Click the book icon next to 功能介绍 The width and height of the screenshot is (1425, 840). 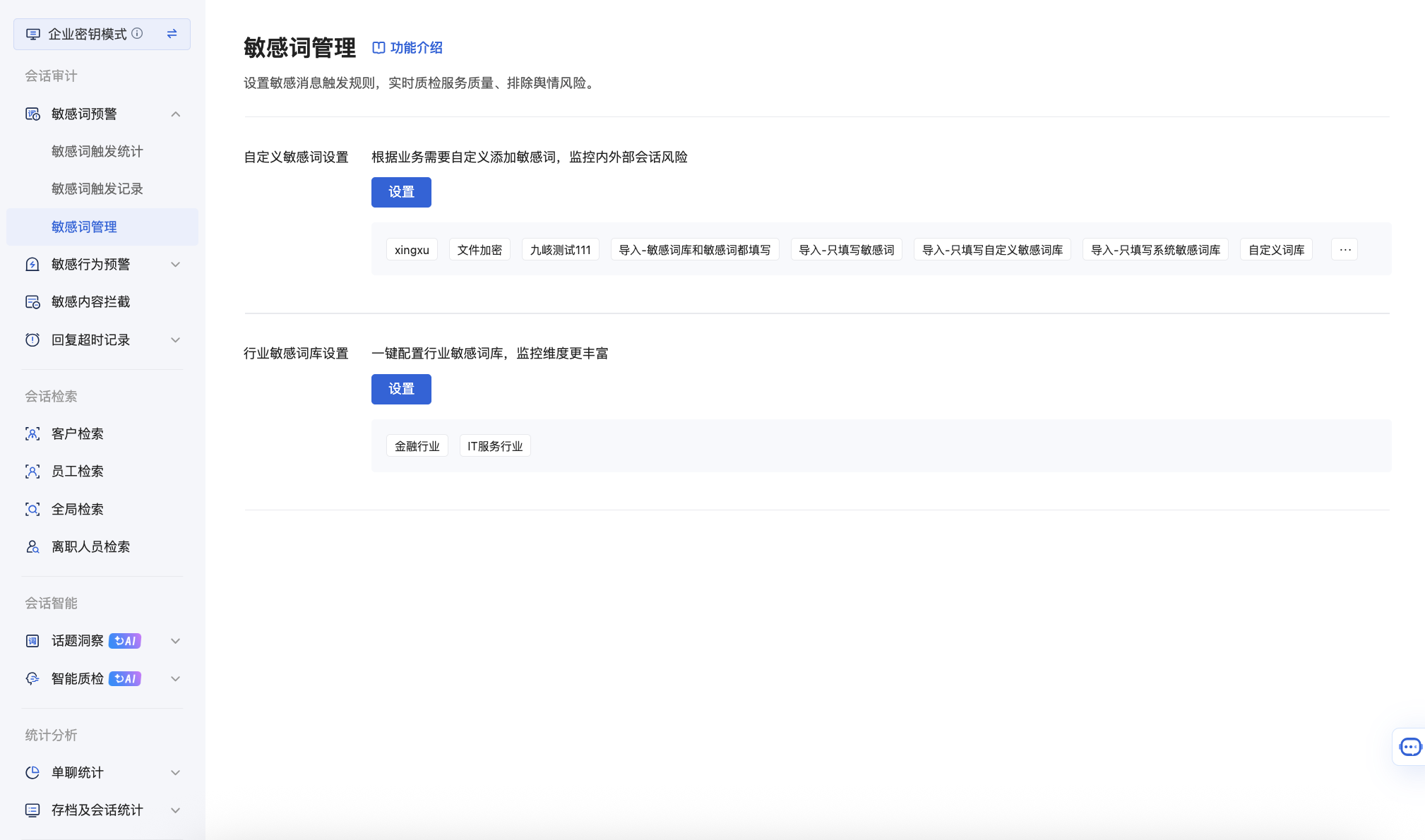[x=378, y=47]
